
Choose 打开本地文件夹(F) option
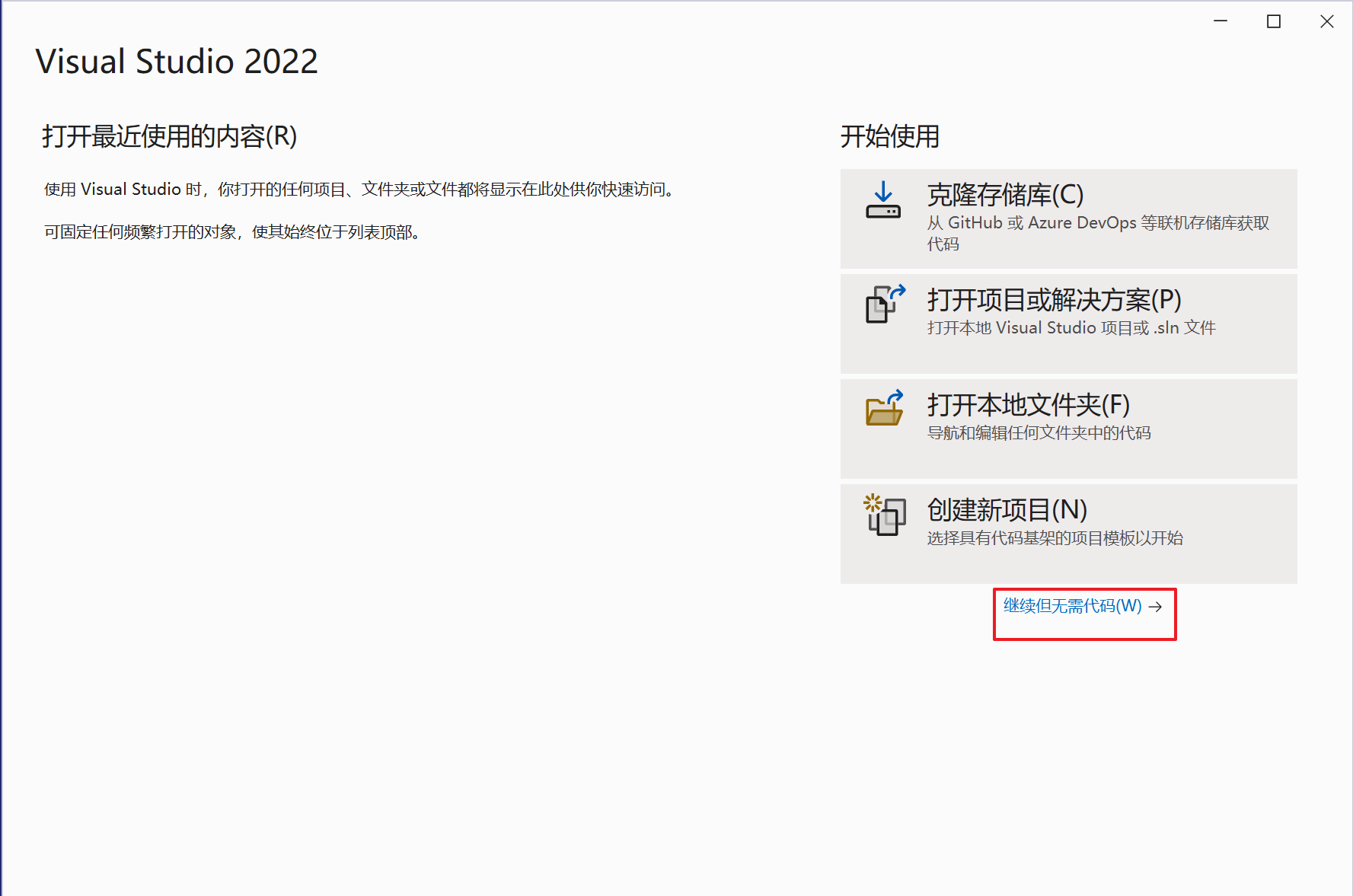coord(1068,429)
